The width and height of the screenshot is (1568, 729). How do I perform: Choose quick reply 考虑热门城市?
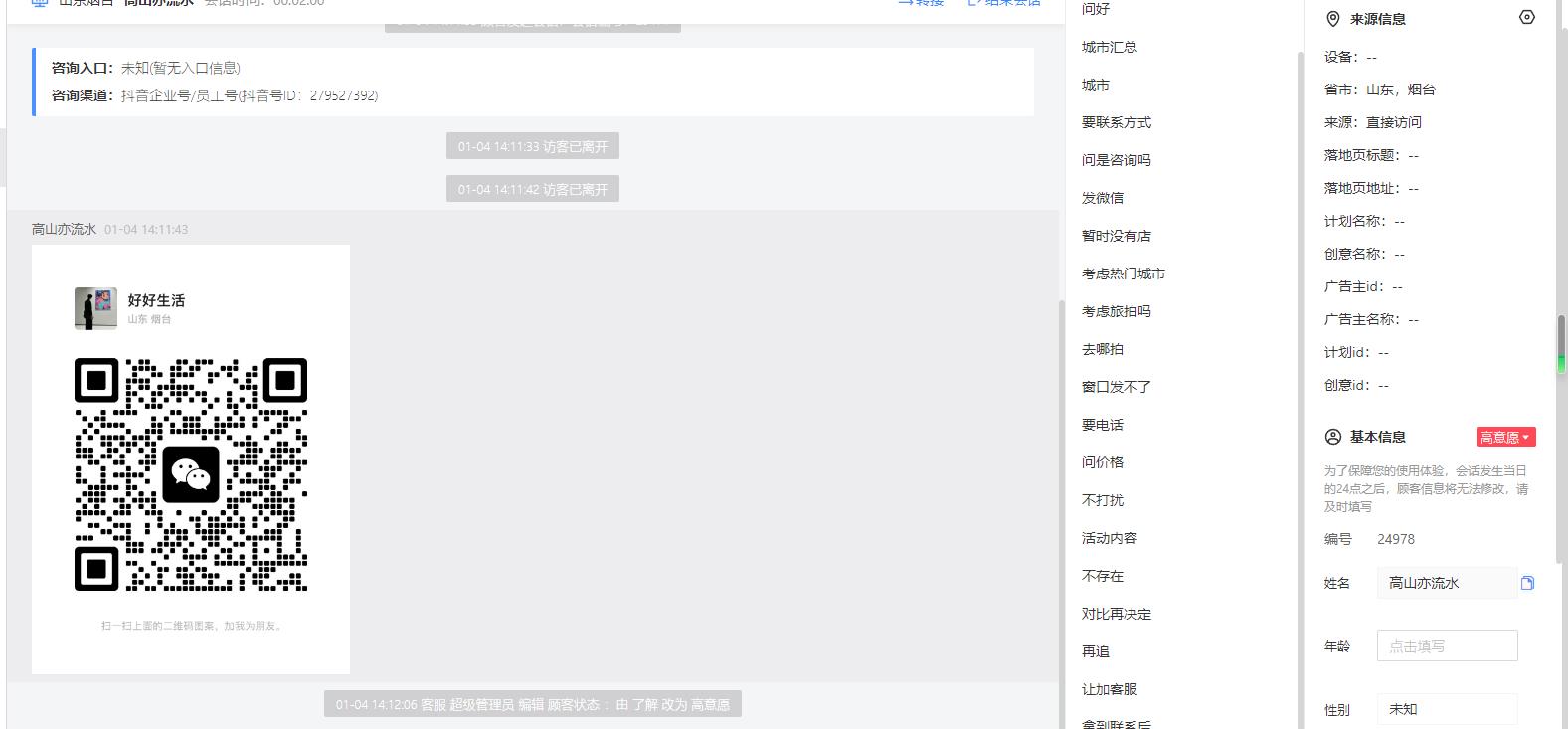tap(1124, 273)
